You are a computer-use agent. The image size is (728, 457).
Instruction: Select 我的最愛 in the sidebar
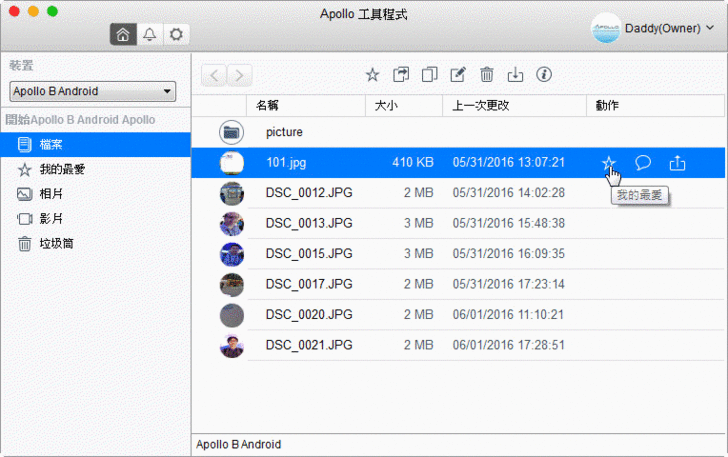coord(61,169)
